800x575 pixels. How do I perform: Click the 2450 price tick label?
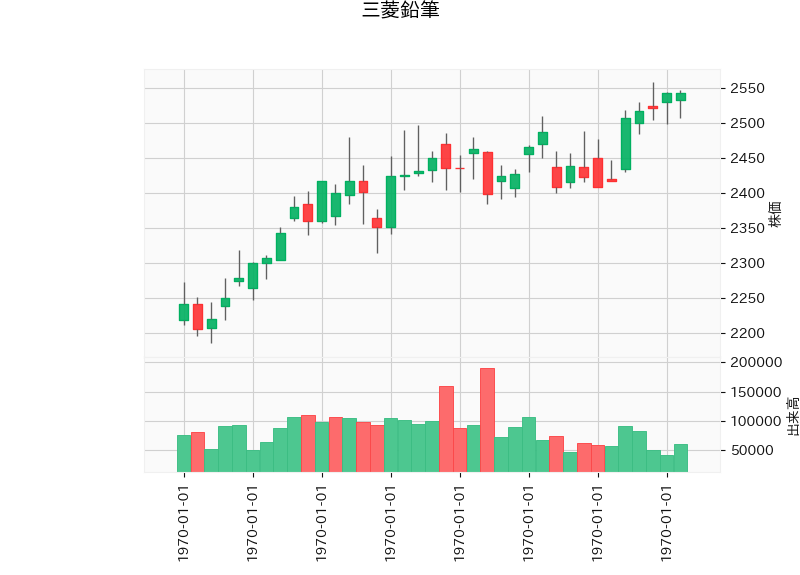tap(747, 158)
